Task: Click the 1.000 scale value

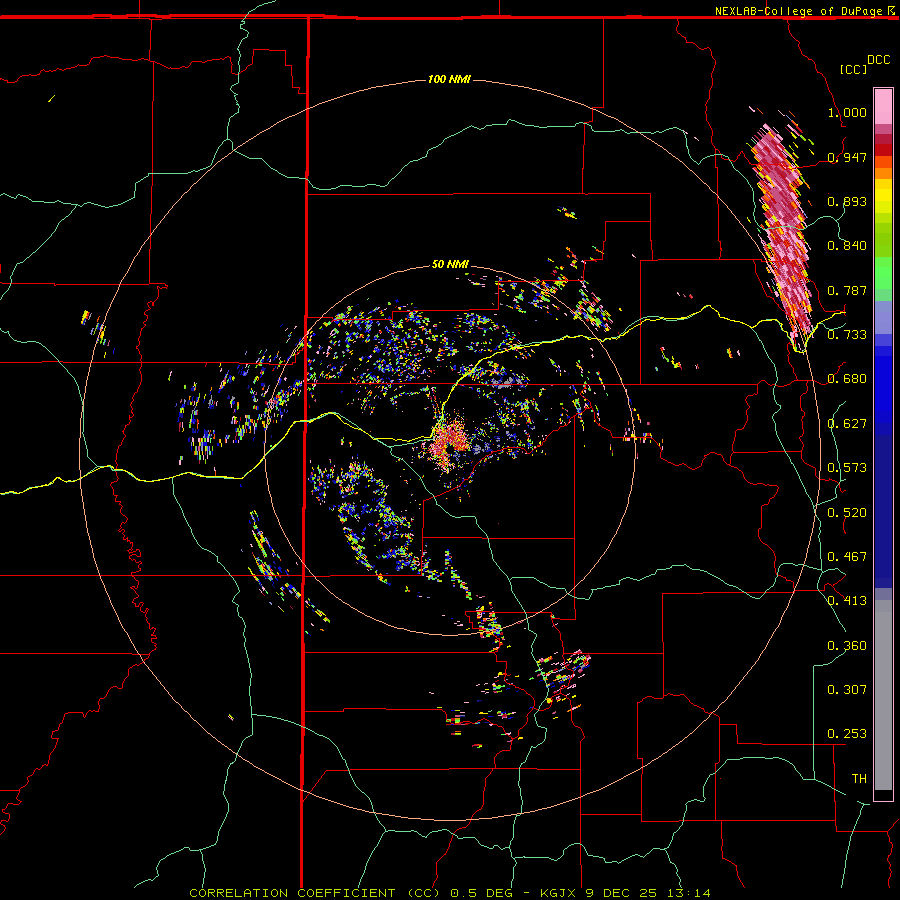Action: click(847, 112)
